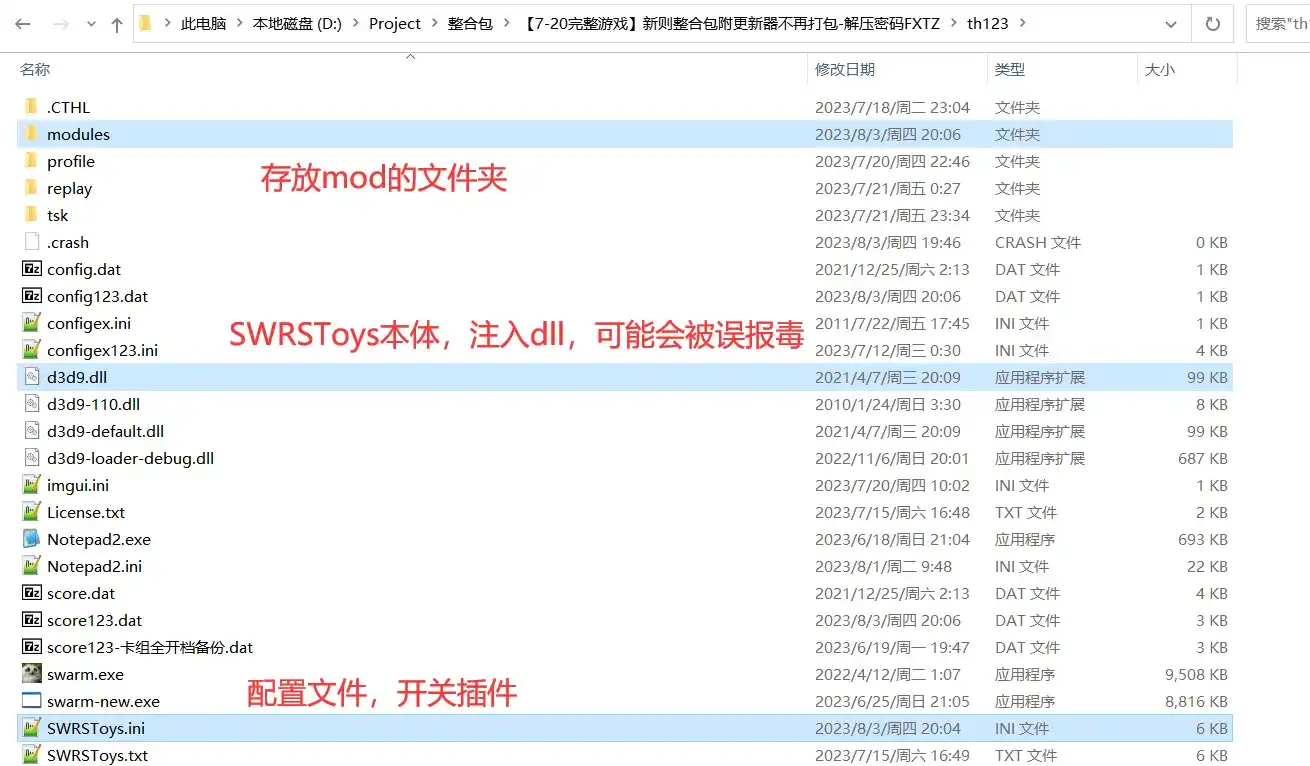The width and height of the screenshot is (1310, 766).
Task: Click the 此电脑 breadcrumb
Action: tap(203, 24)
